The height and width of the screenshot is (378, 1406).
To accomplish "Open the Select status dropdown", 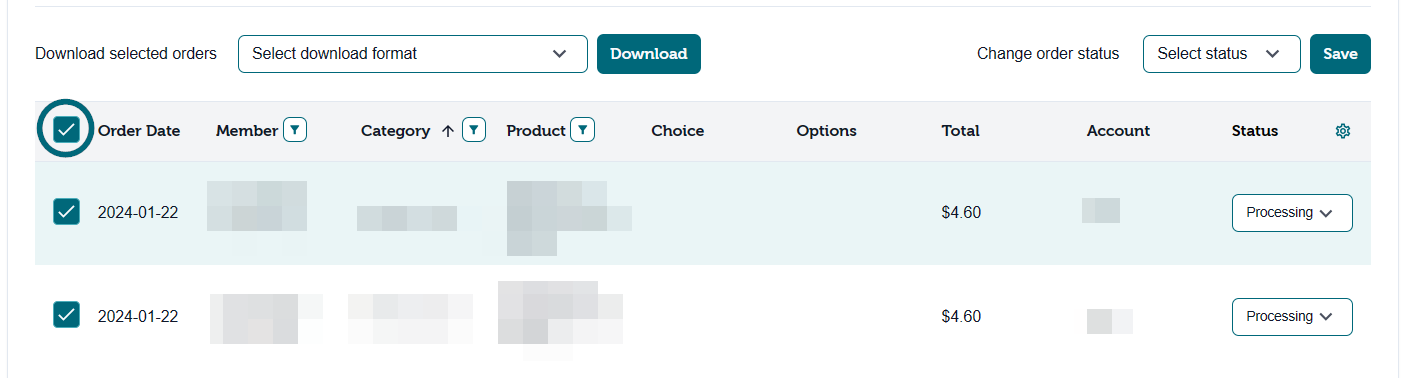I will coord(1222,54).
